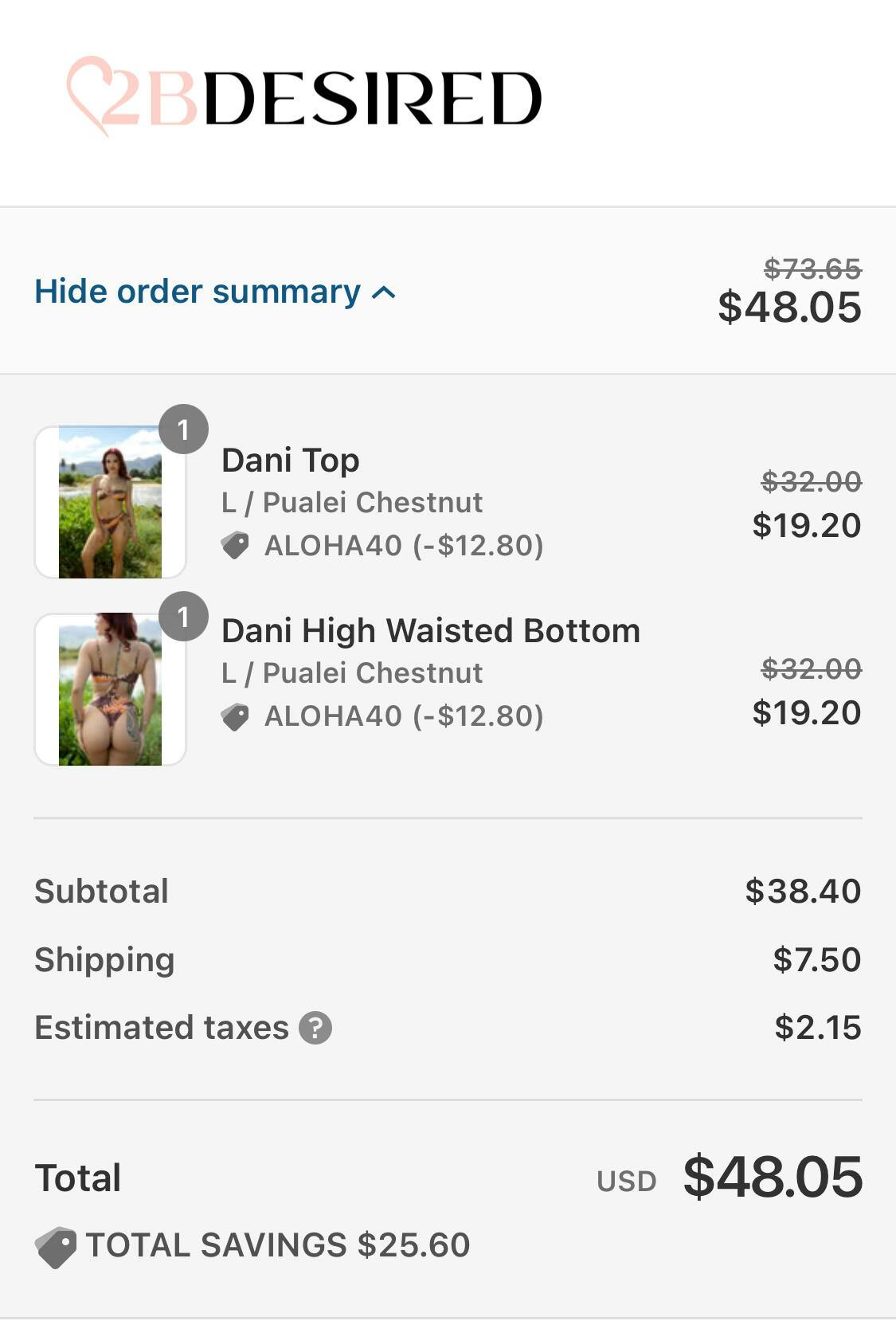Image resolution: width=896 pixels, height=1321 pixels.
Task: Click the quantity badge on Dani High Waisted Bottom
Action: pyautogui.click(x=183, y=616)
